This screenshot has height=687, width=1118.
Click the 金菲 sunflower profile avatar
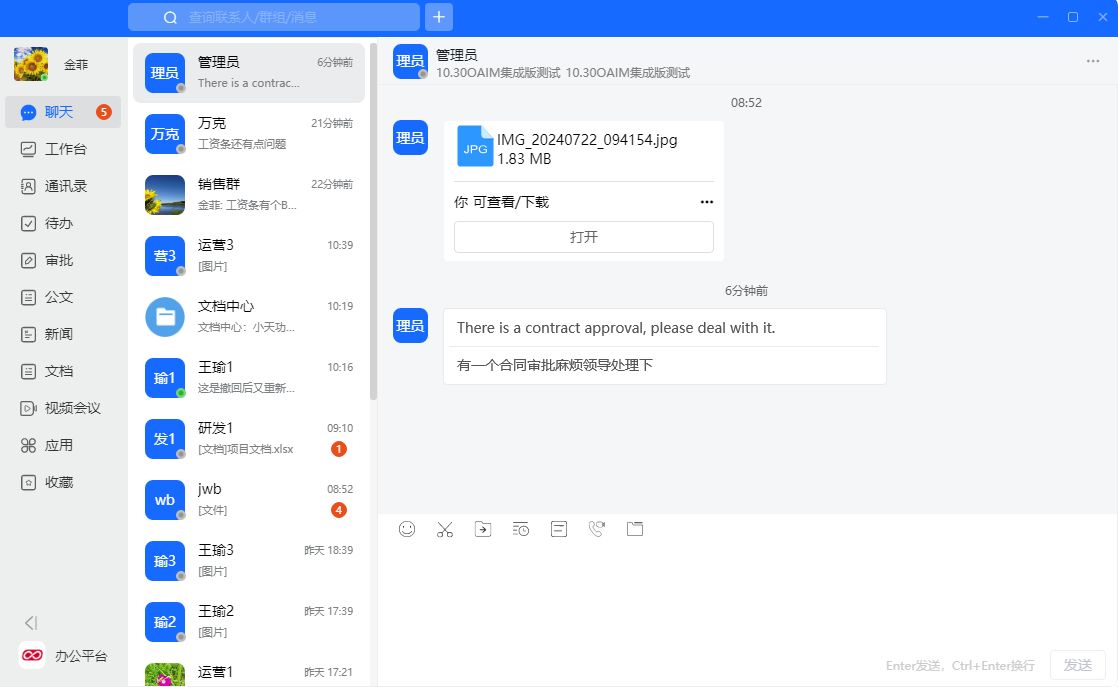pos(31,64)
